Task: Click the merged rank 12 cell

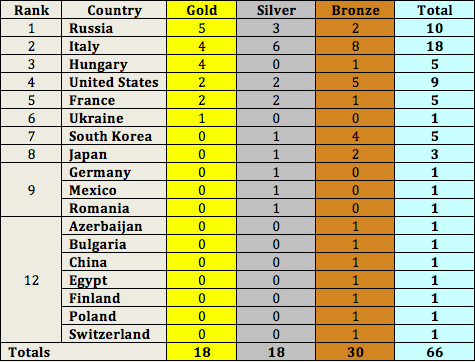Action: (31, 280)
